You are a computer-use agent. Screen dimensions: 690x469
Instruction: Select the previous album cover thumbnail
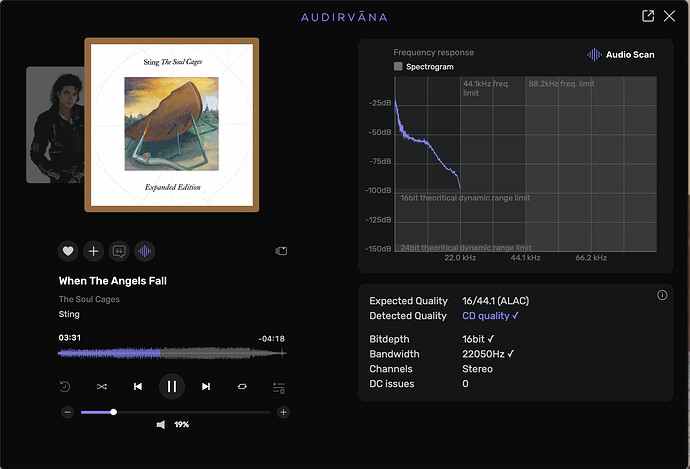pyautogui.click(x=55, y=125)
